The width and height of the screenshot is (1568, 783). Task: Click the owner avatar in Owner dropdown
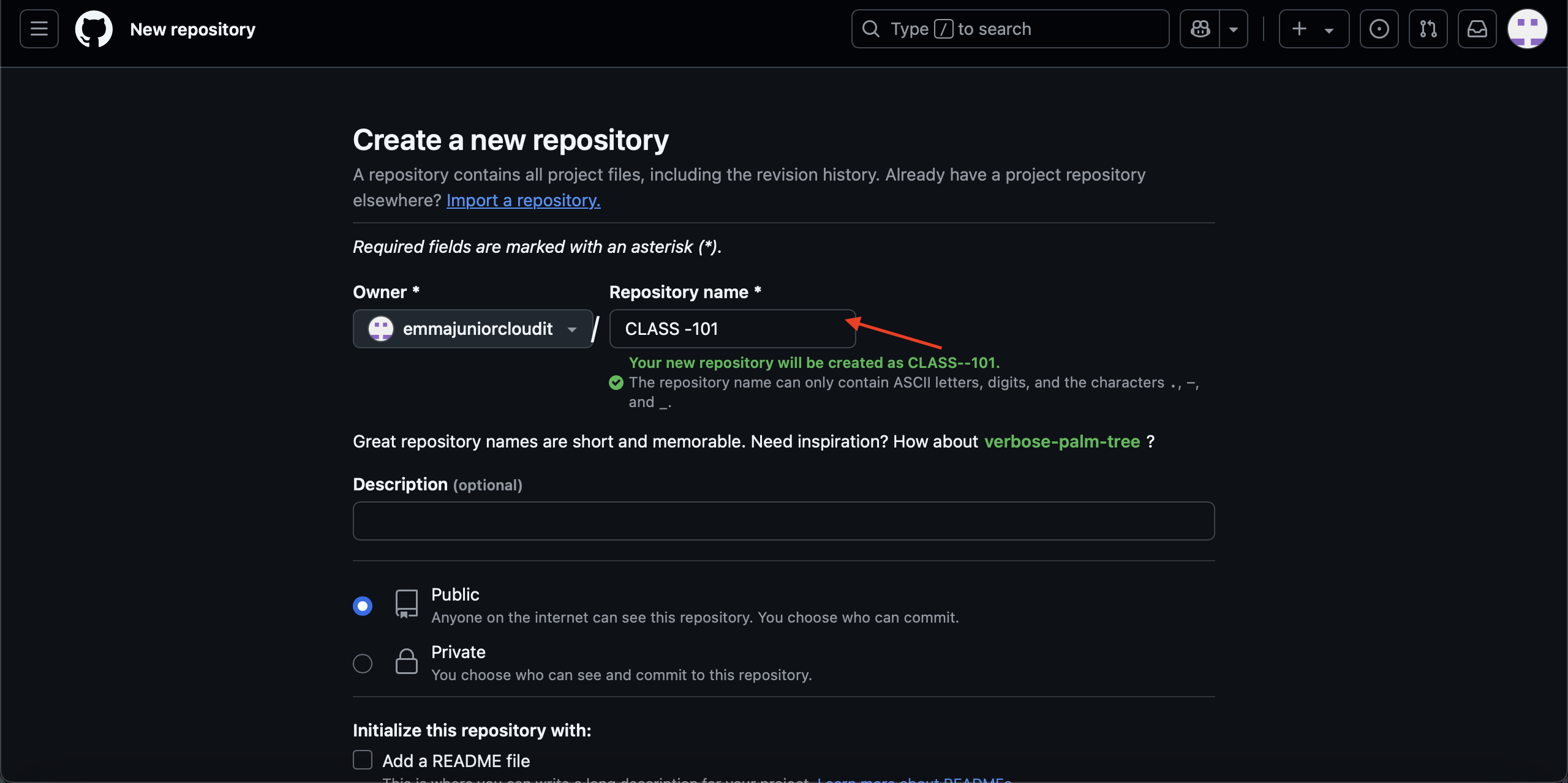[x=381, y=329]
